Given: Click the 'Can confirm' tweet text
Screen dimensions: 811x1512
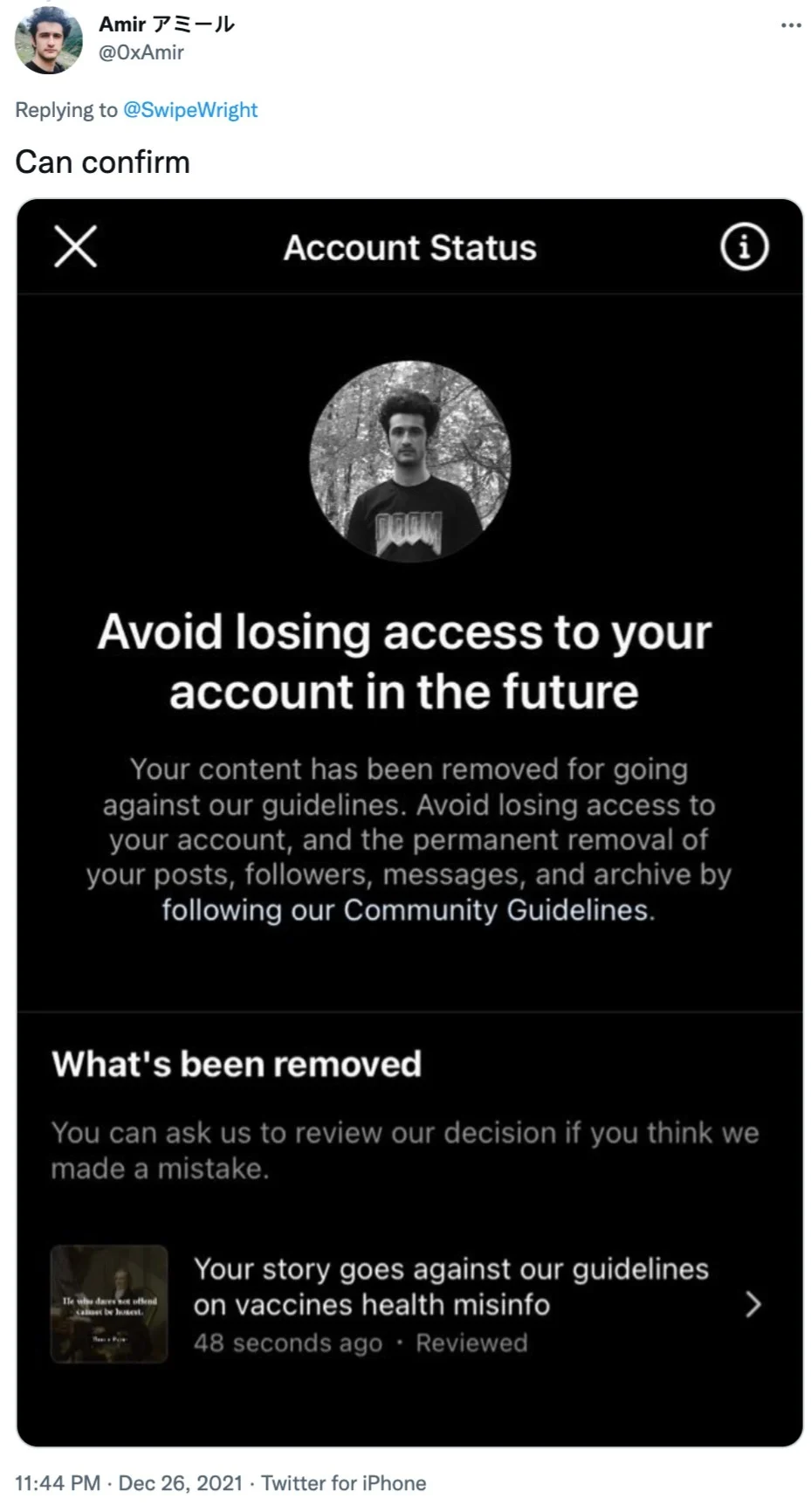Looking at the screenshot, I should pos(102,162).
